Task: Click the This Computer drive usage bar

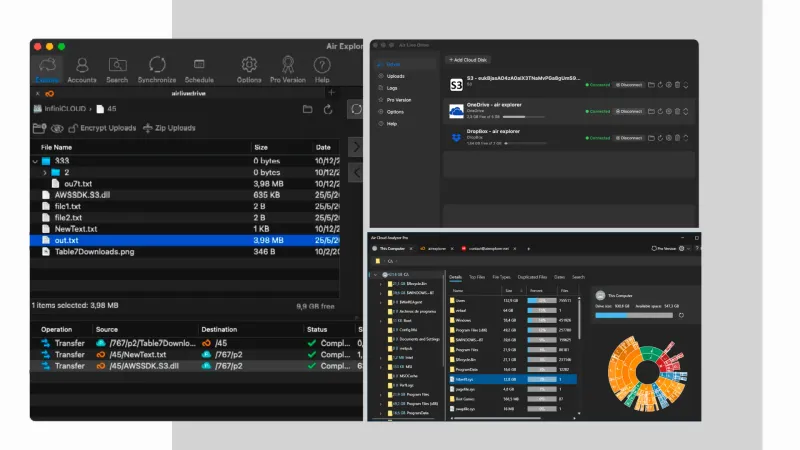Action: tap(634, 315)
